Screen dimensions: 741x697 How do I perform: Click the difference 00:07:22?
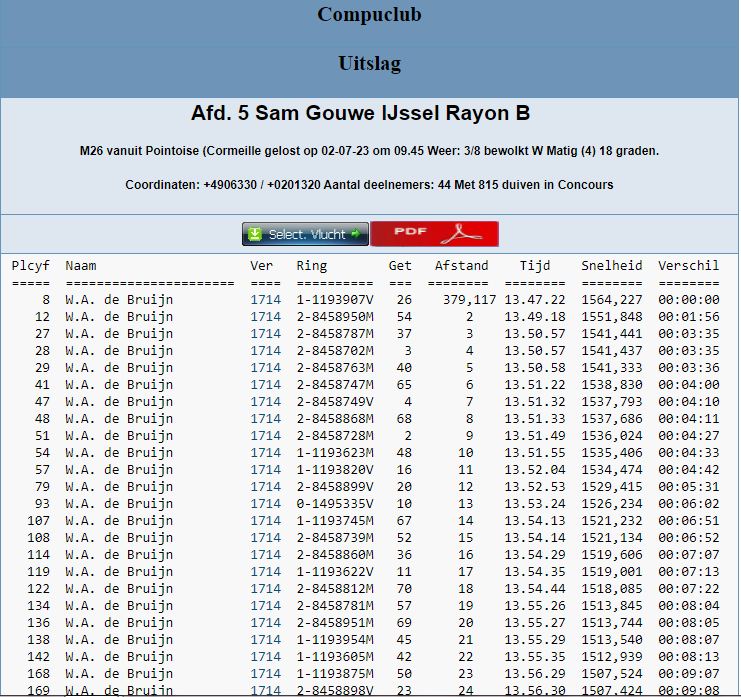click(689, 589)
